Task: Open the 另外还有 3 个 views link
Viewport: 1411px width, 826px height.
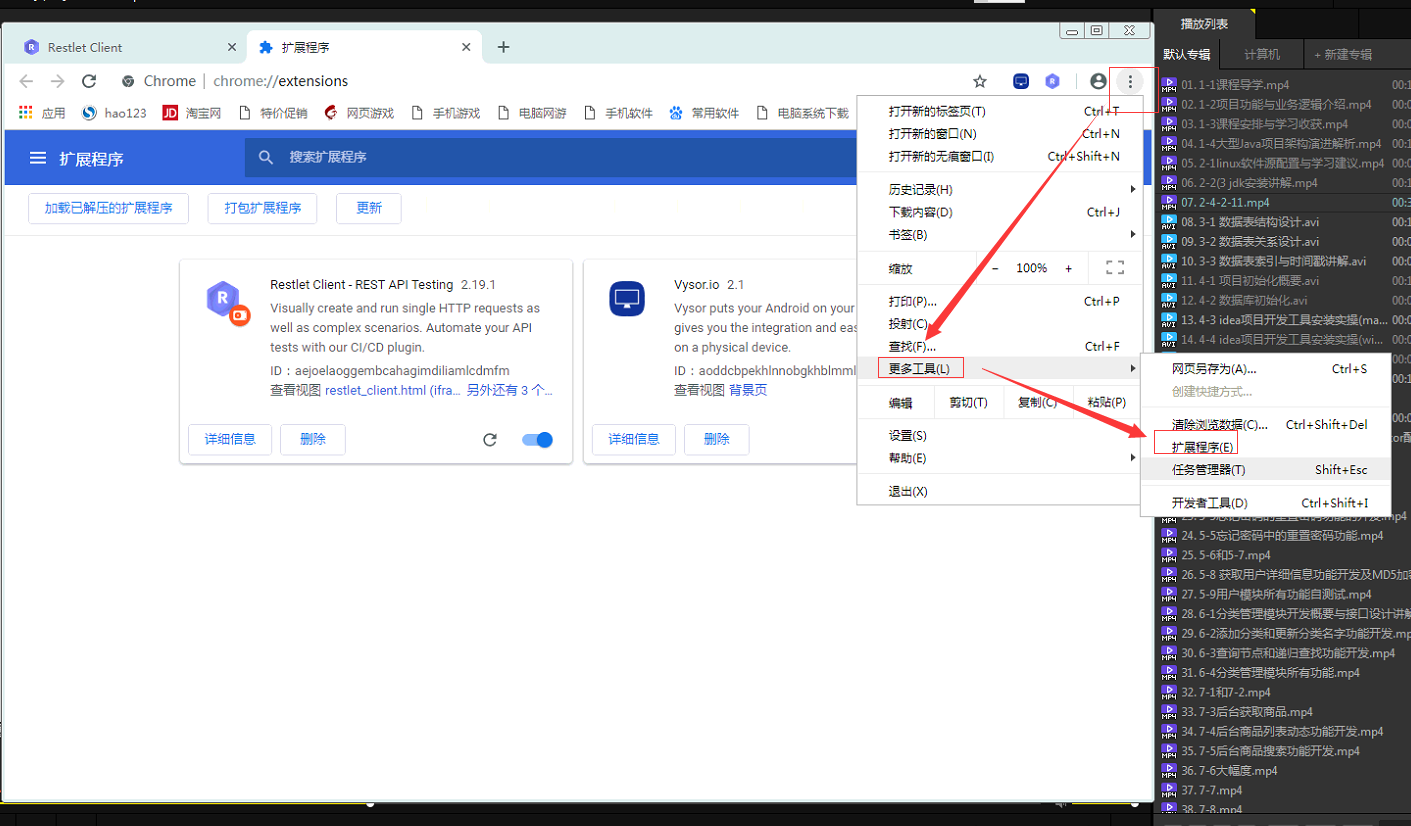Action: [x=510, y=390]
